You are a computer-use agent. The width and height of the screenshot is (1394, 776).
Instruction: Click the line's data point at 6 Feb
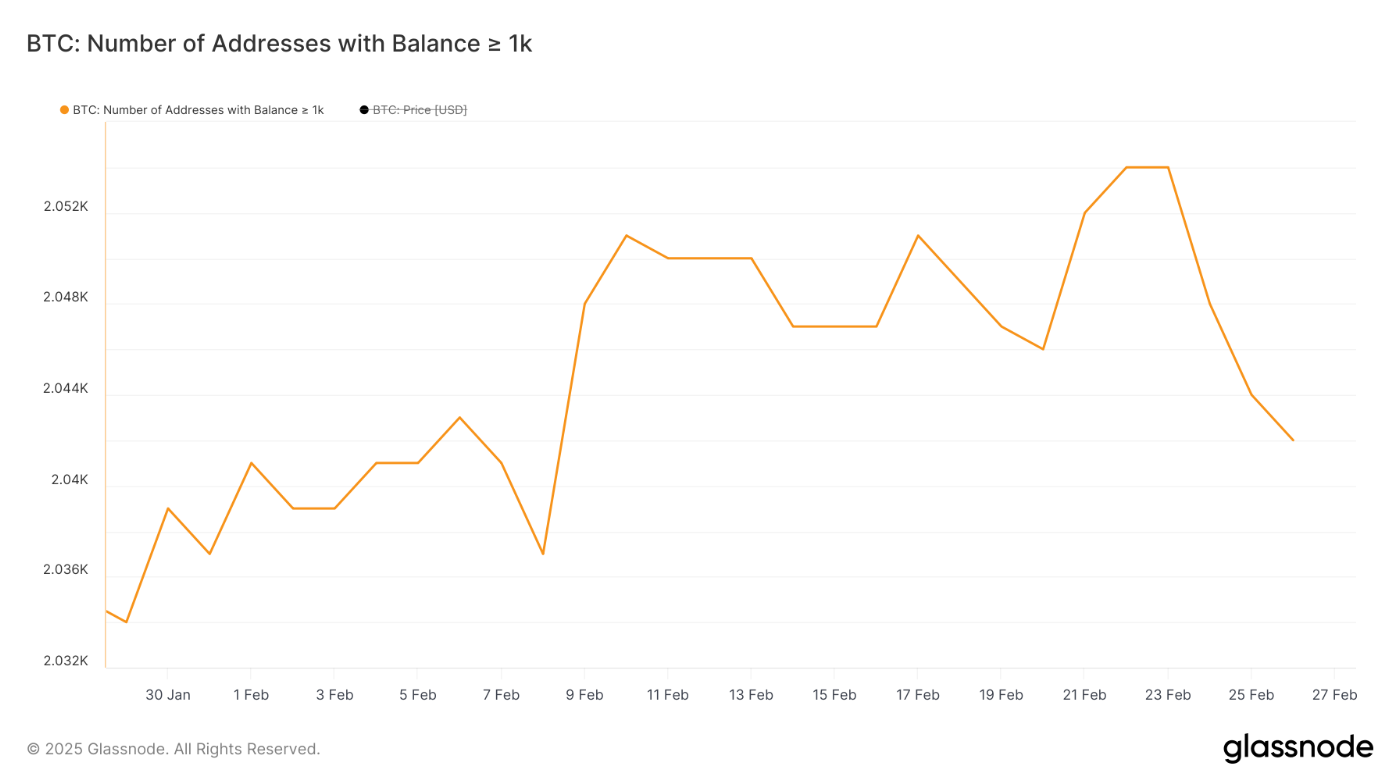459,417
